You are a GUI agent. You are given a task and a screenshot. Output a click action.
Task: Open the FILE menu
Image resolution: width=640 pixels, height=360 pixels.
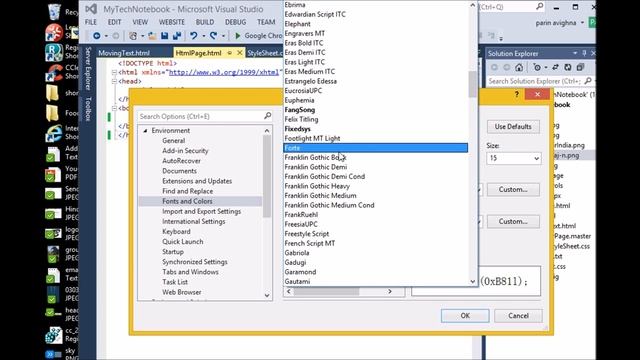click(x=91, y=22)
